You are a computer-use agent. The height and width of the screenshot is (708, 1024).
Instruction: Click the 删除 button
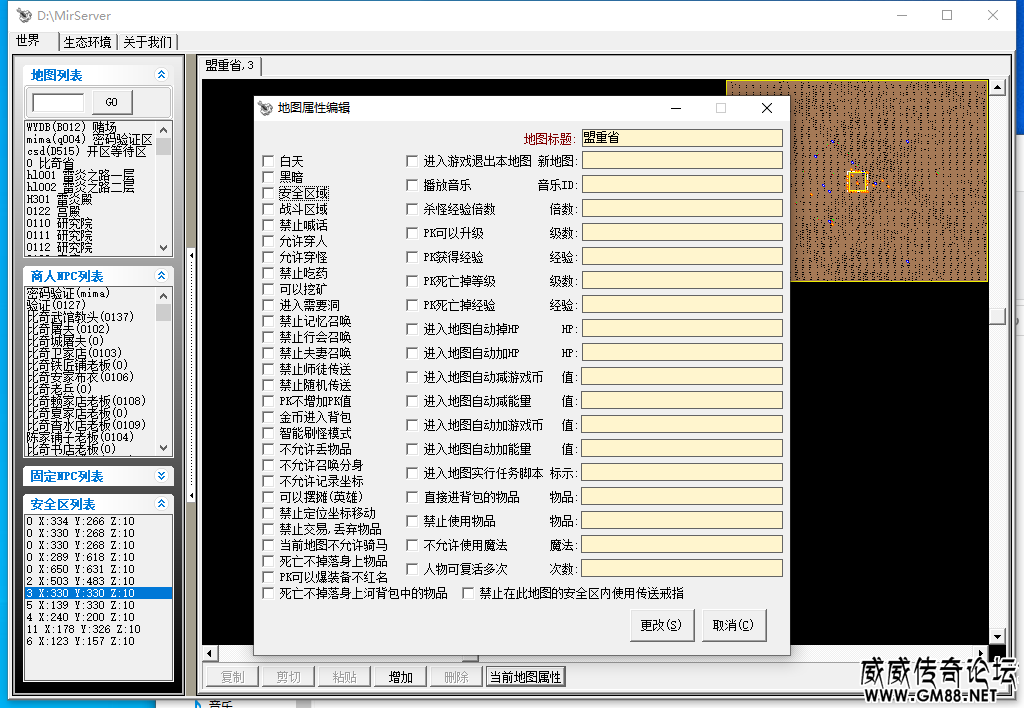pos(456,677)
